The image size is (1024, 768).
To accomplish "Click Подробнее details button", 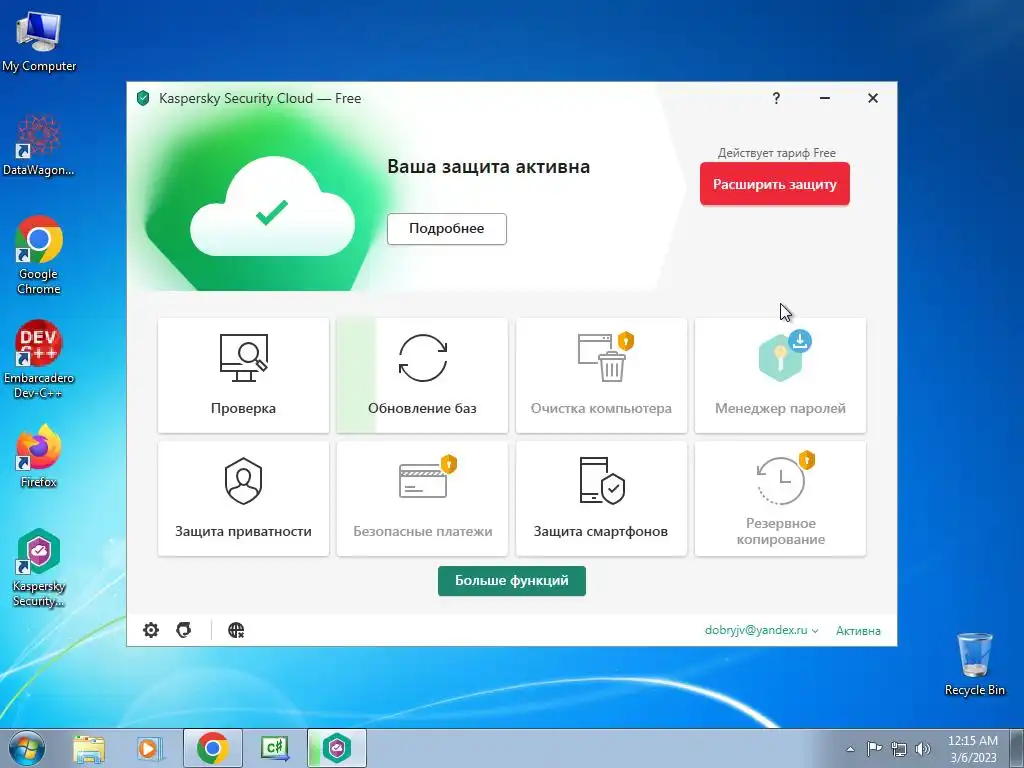I will point(447,229).
